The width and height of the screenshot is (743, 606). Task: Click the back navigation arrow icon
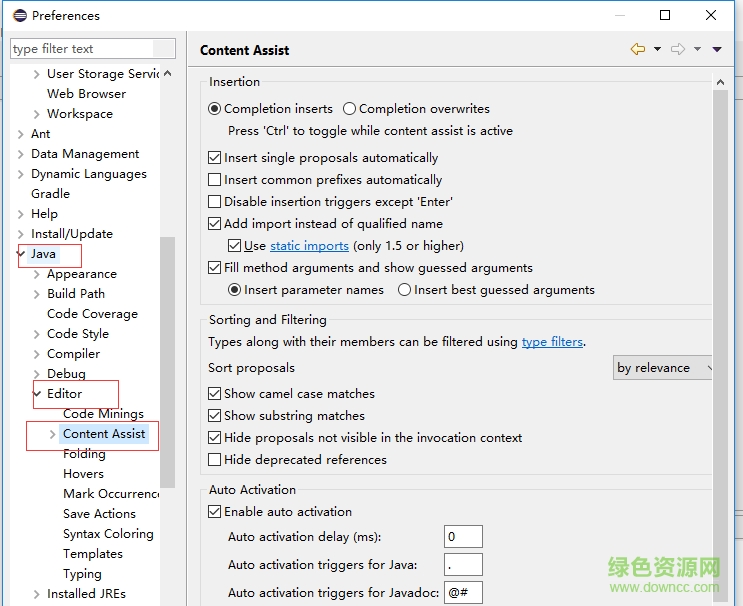tap(637, 49)
